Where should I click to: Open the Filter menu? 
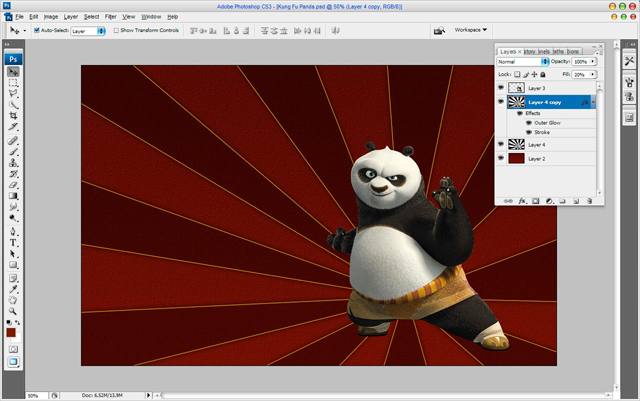click(x=111, y=17)
